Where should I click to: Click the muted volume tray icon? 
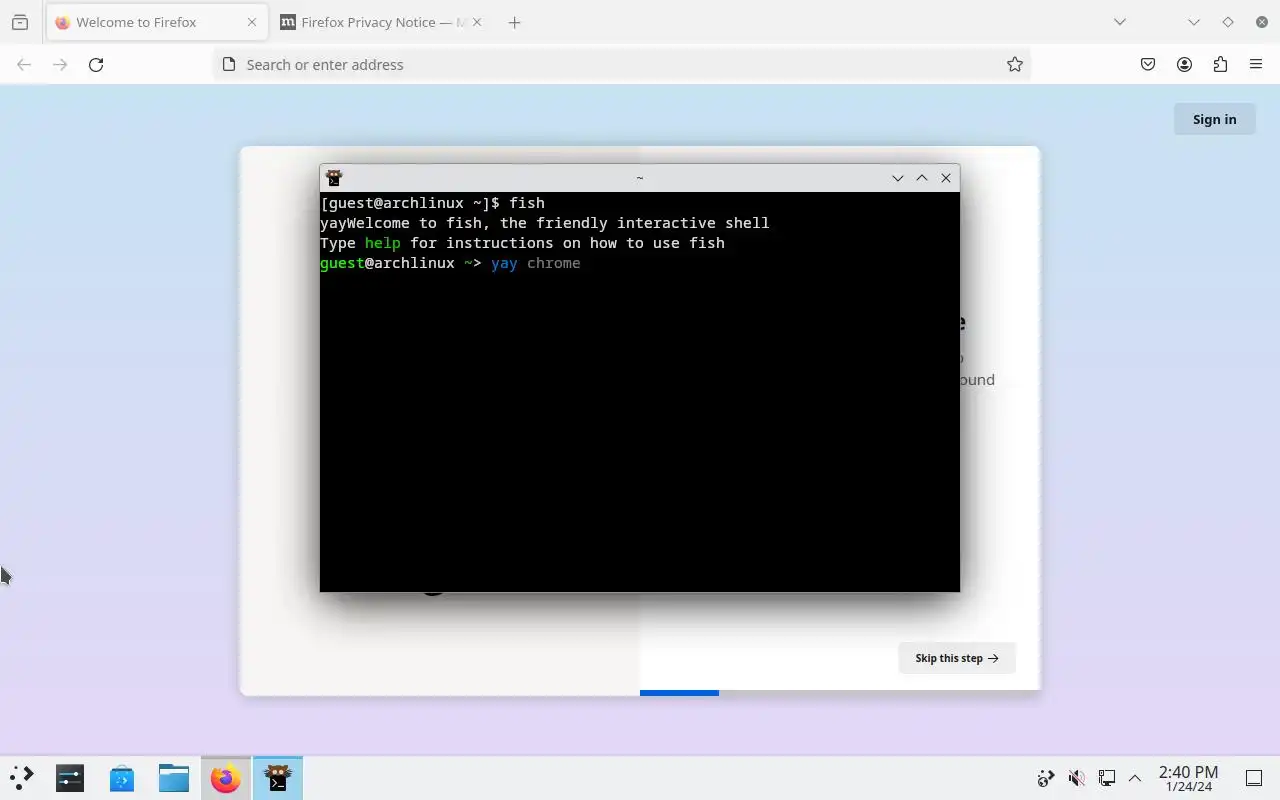pyautogui.click(x=1076, y=778)
